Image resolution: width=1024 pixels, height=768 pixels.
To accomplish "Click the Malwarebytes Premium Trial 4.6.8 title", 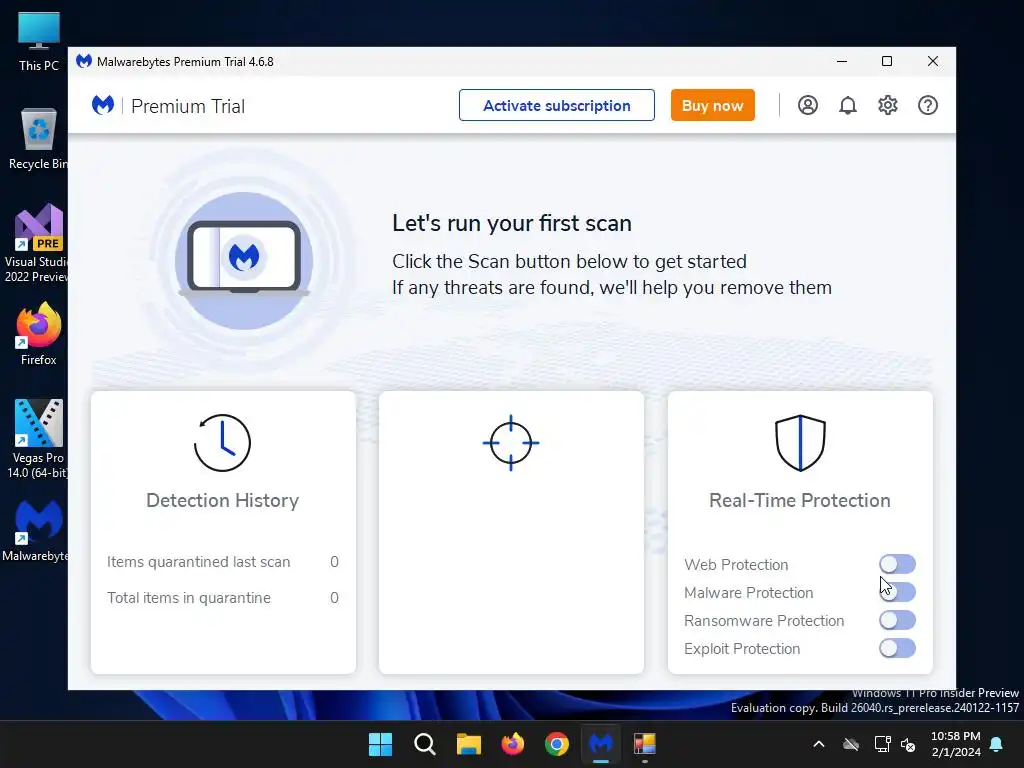I will pos(185,61).
